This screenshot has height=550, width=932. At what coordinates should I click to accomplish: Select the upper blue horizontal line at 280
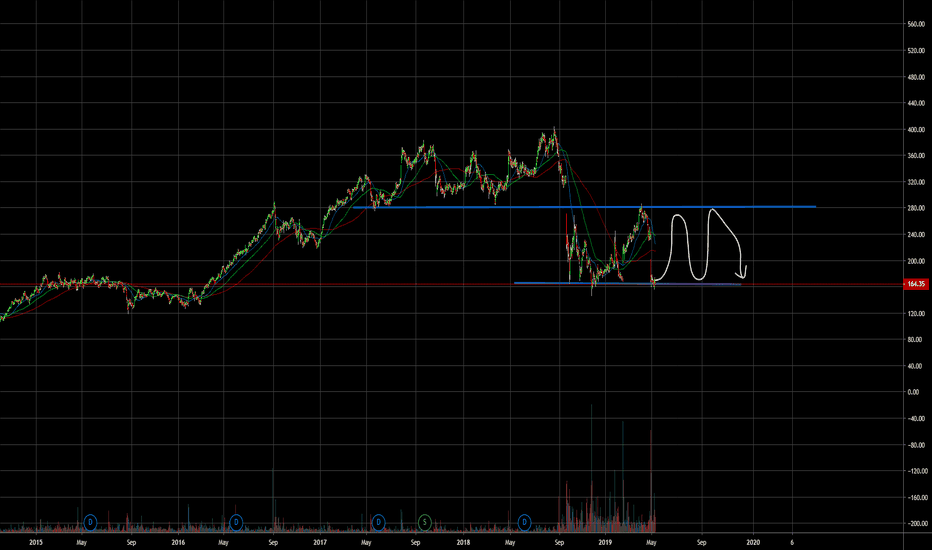point(584,207)
